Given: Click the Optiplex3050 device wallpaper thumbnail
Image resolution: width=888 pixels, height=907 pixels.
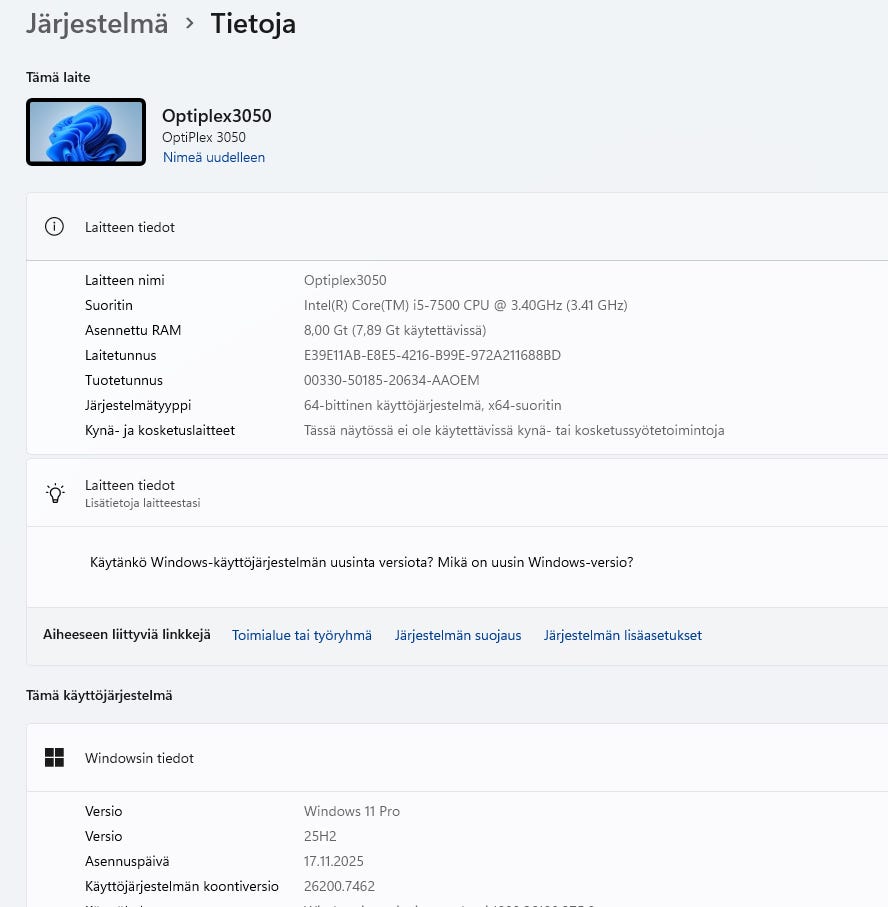Looking at the screenshot, I should coord(86,132).
